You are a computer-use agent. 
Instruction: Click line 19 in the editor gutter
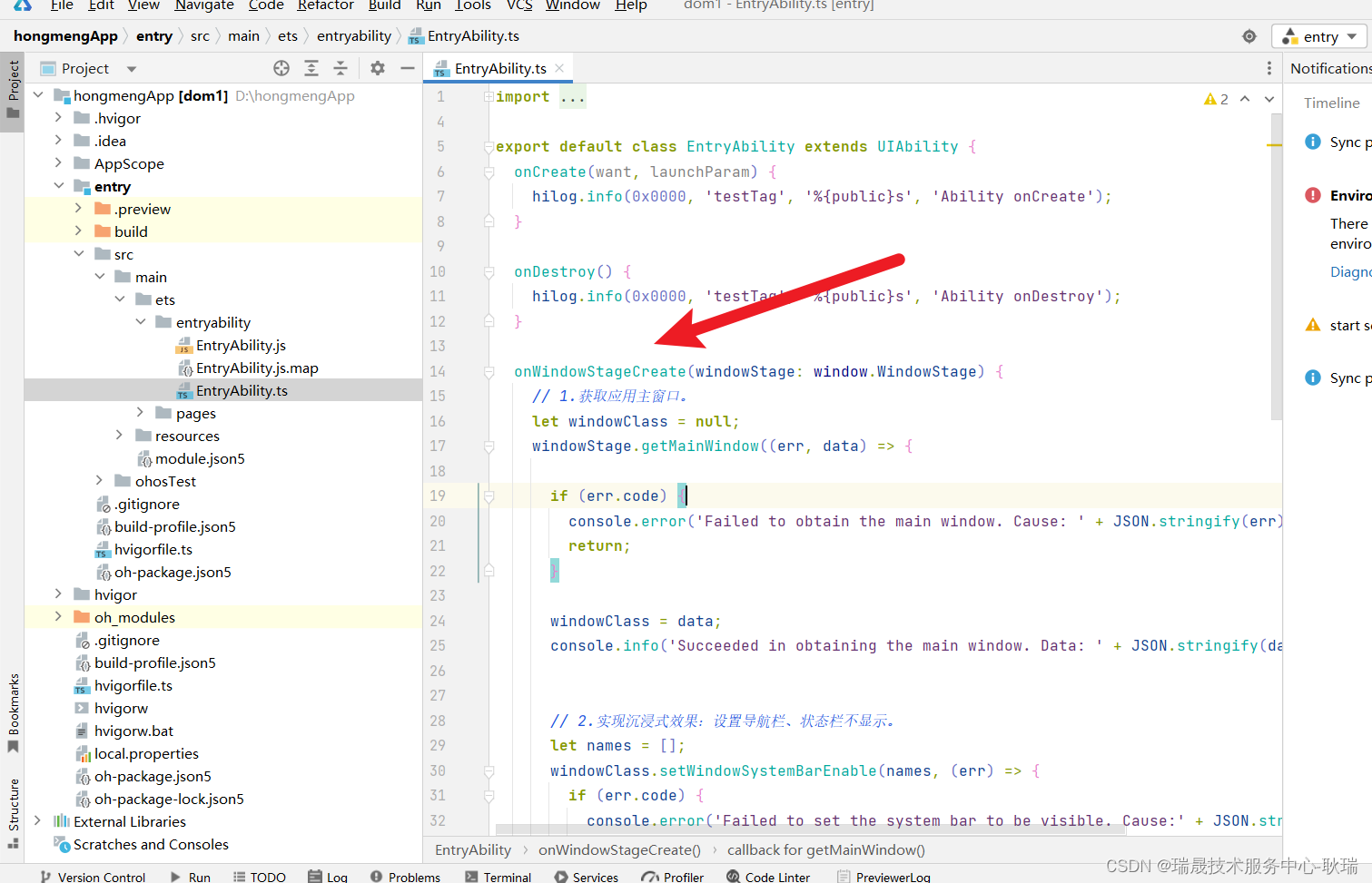pyautogui.click(x=438, y=495)
